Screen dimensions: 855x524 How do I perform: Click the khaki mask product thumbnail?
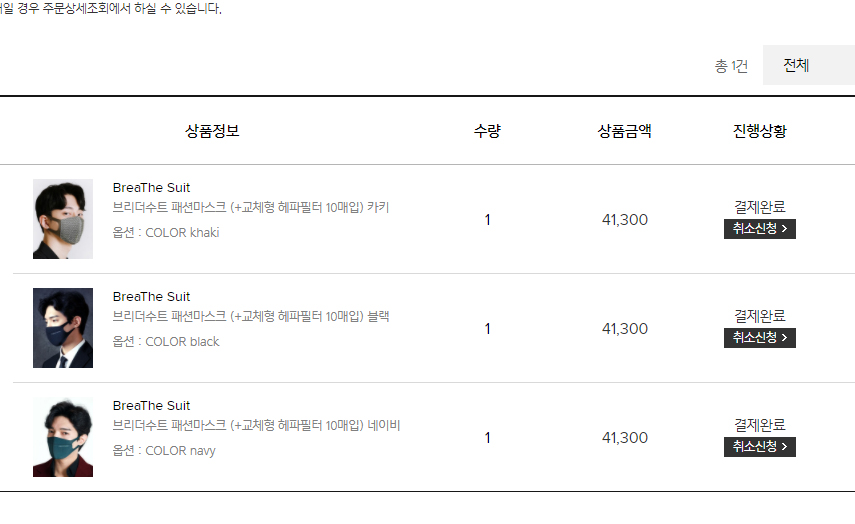tap(63, 219)
